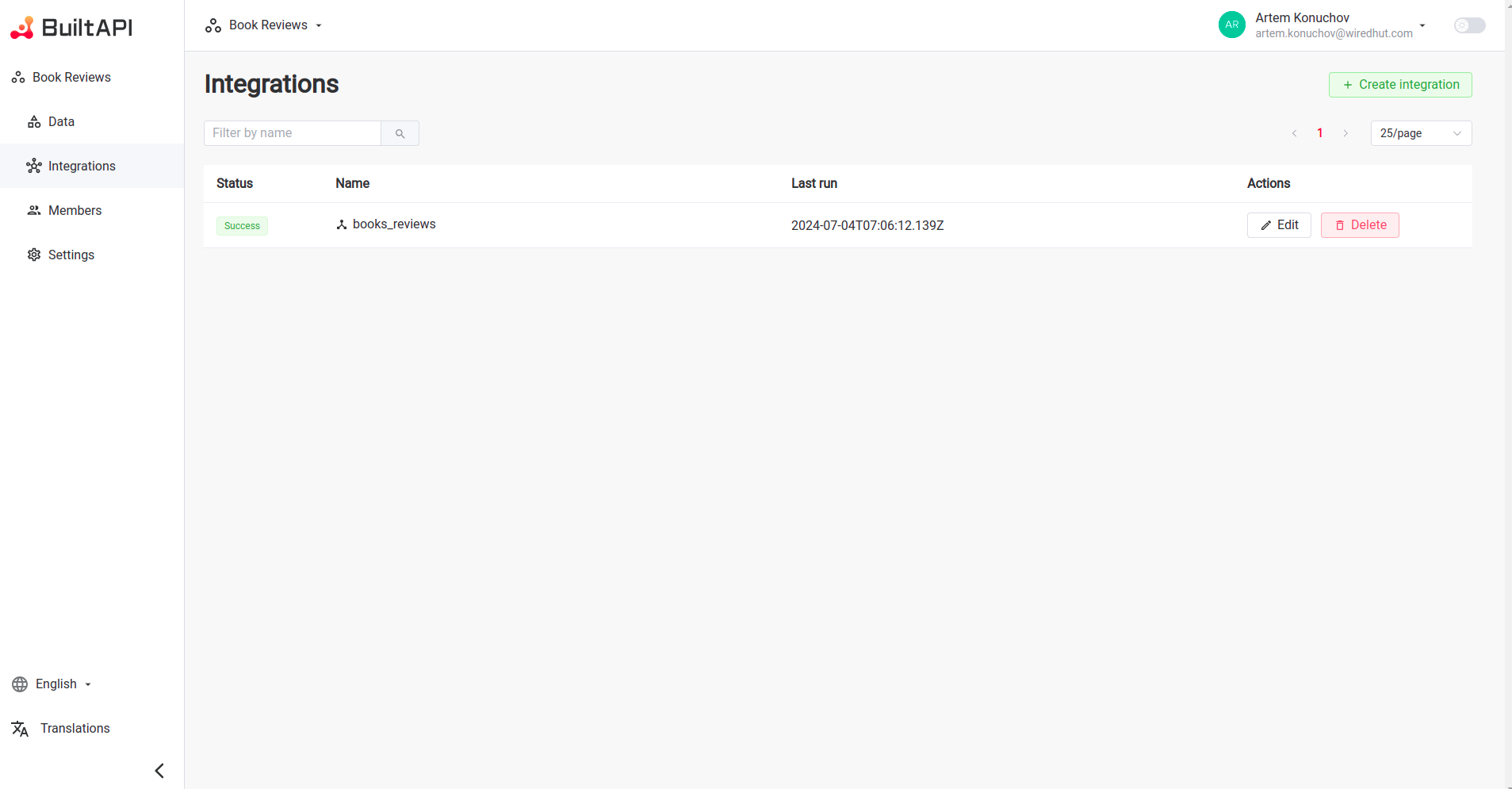Click the globe language icon
Image resolution: width=1512 pixels, height=789 pixels.
click(20, 684)
